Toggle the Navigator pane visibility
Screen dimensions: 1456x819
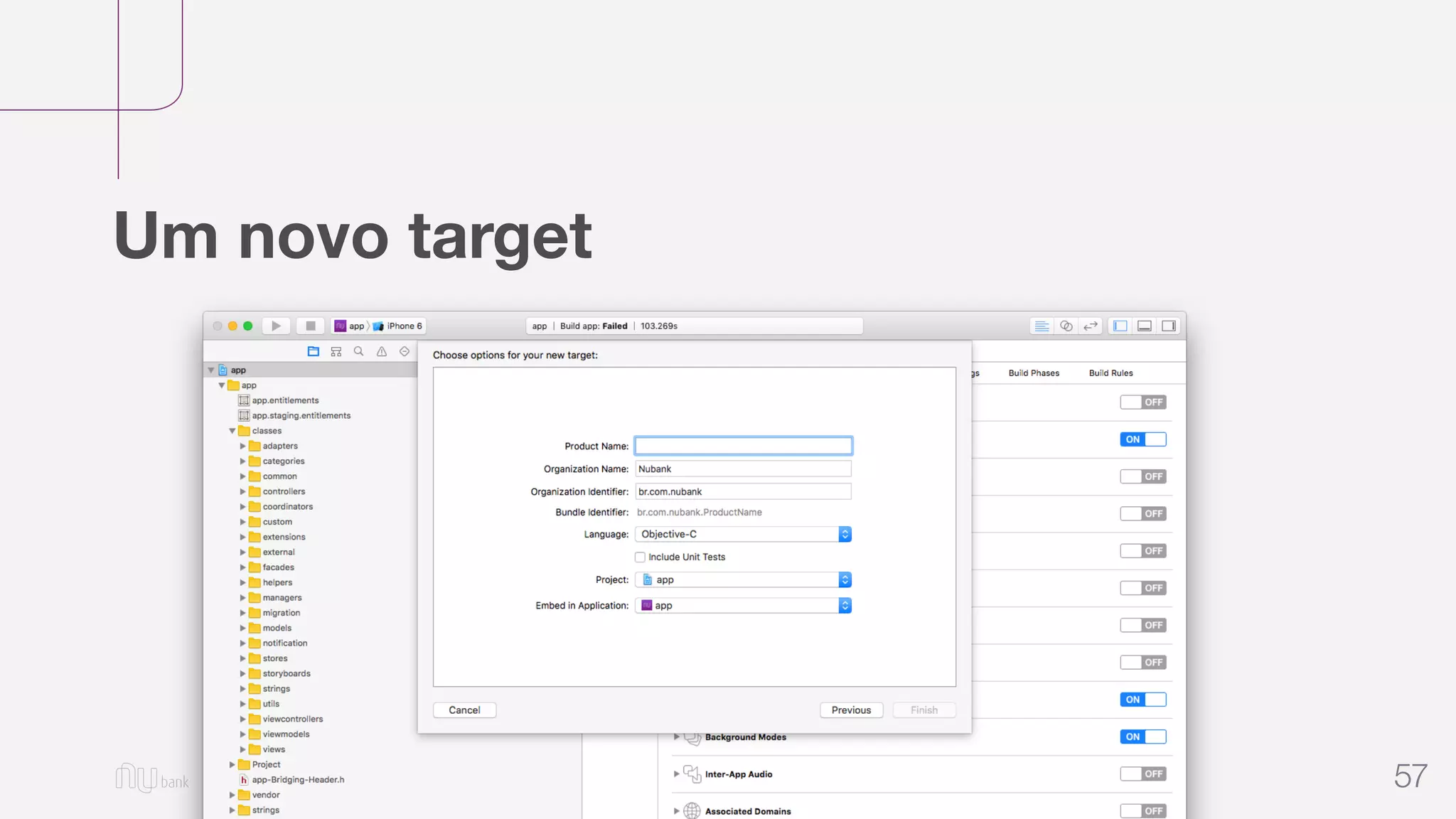point(1120,326)
